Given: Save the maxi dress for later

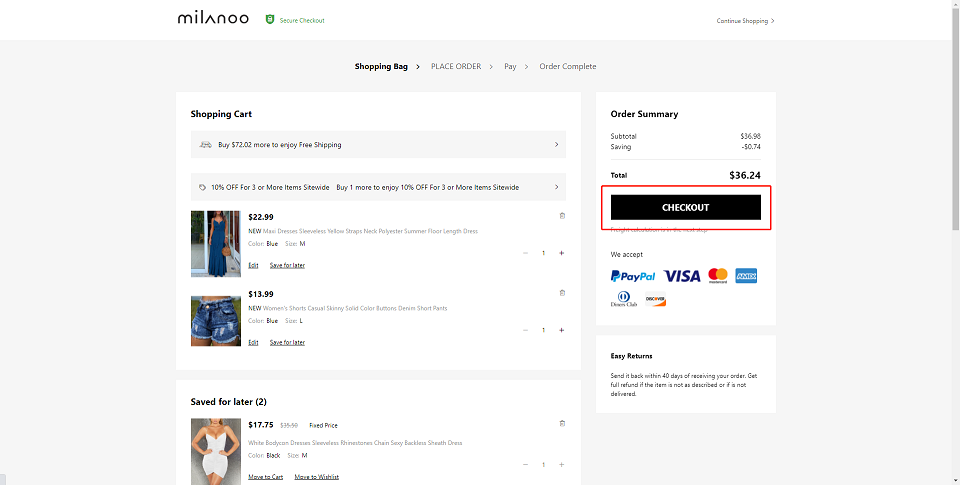Looking at the screenshot, I should [x=287, y=265].
